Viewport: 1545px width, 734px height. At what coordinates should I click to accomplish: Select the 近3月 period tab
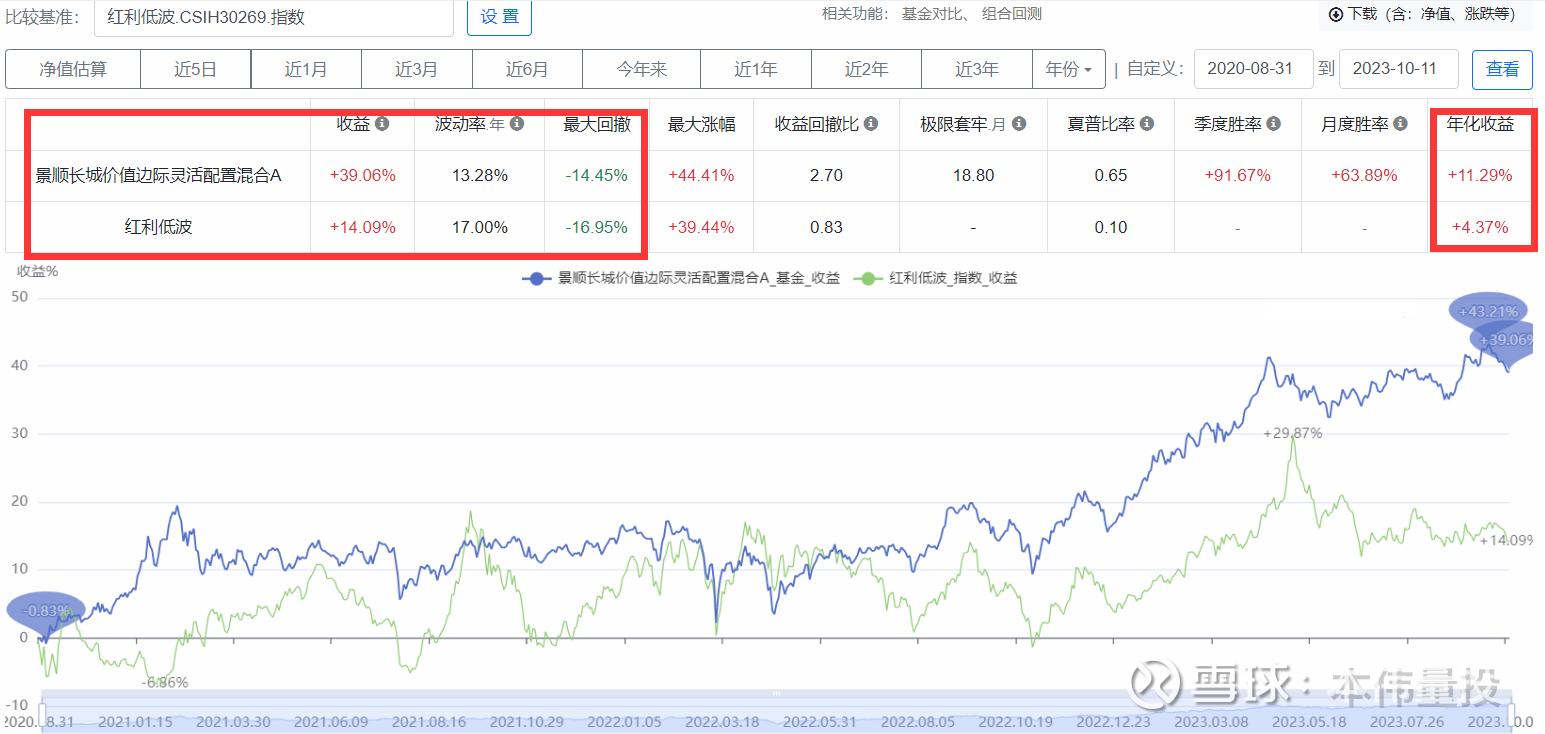[x=417, y=70]
